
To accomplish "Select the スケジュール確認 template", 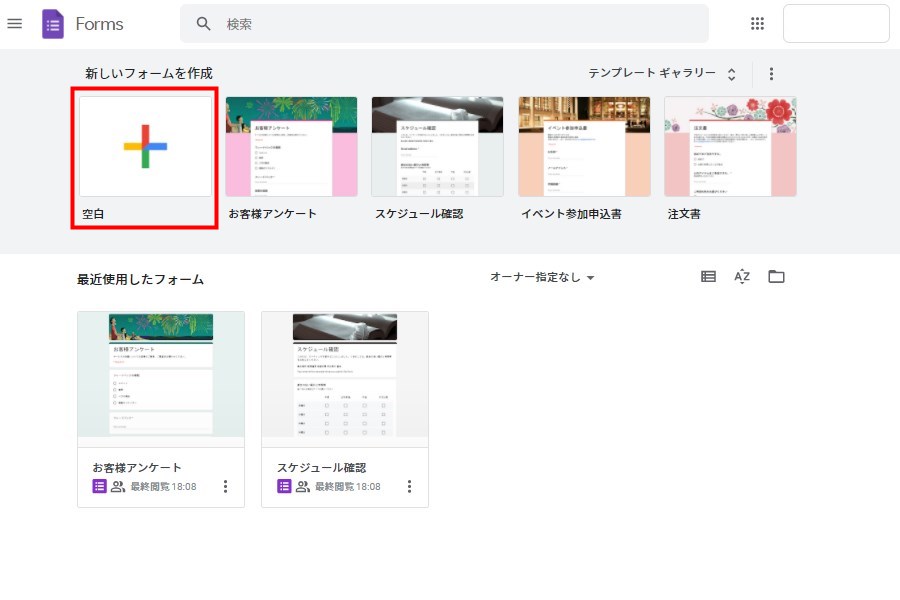I will [x=437, y=147].
